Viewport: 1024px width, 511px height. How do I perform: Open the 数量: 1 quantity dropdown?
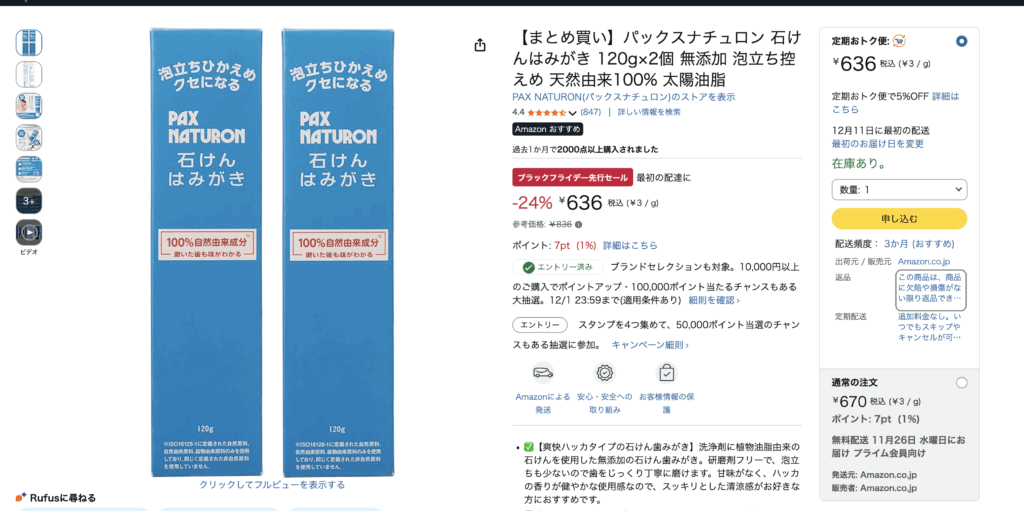[899, 190]
